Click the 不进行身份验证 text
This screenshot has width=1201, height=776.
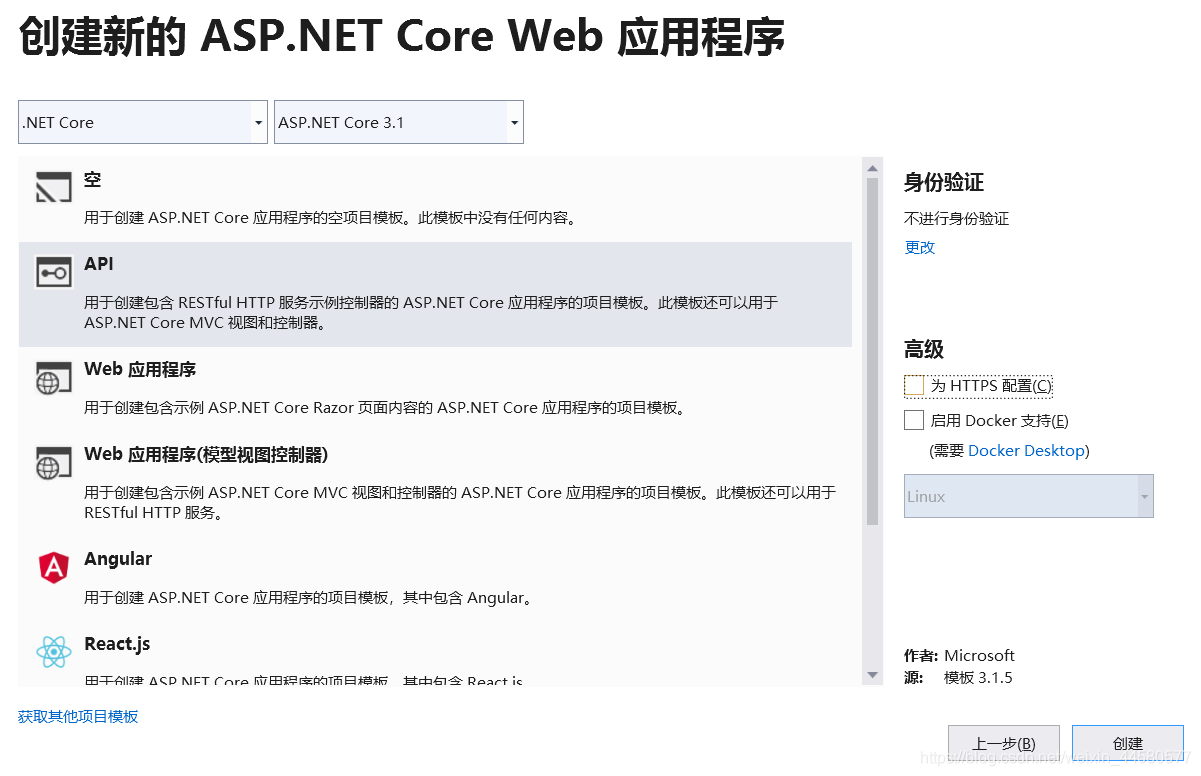pos(957,218)
